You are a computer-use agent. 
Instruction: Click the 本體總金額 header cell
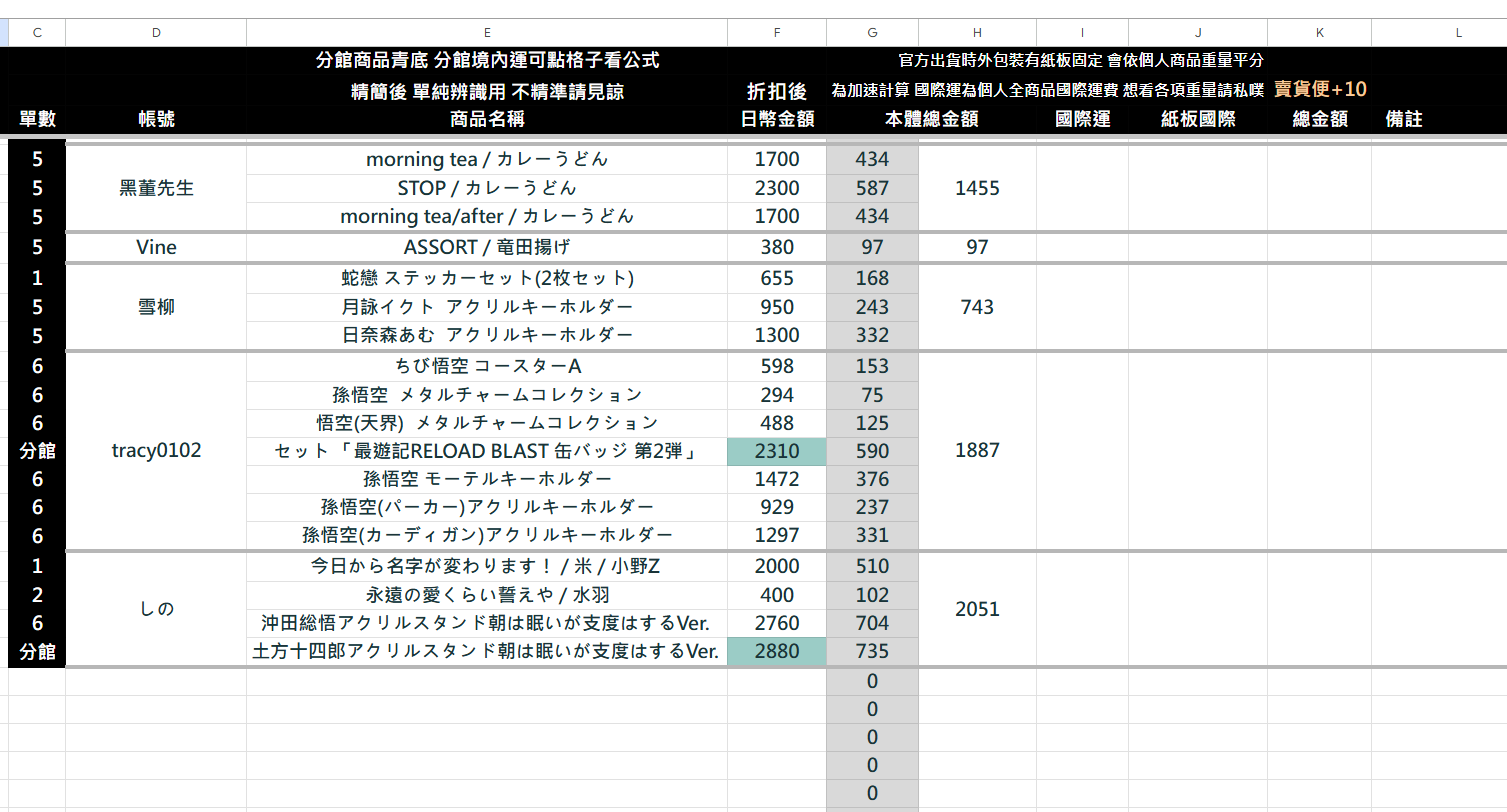tap(932, 119)
